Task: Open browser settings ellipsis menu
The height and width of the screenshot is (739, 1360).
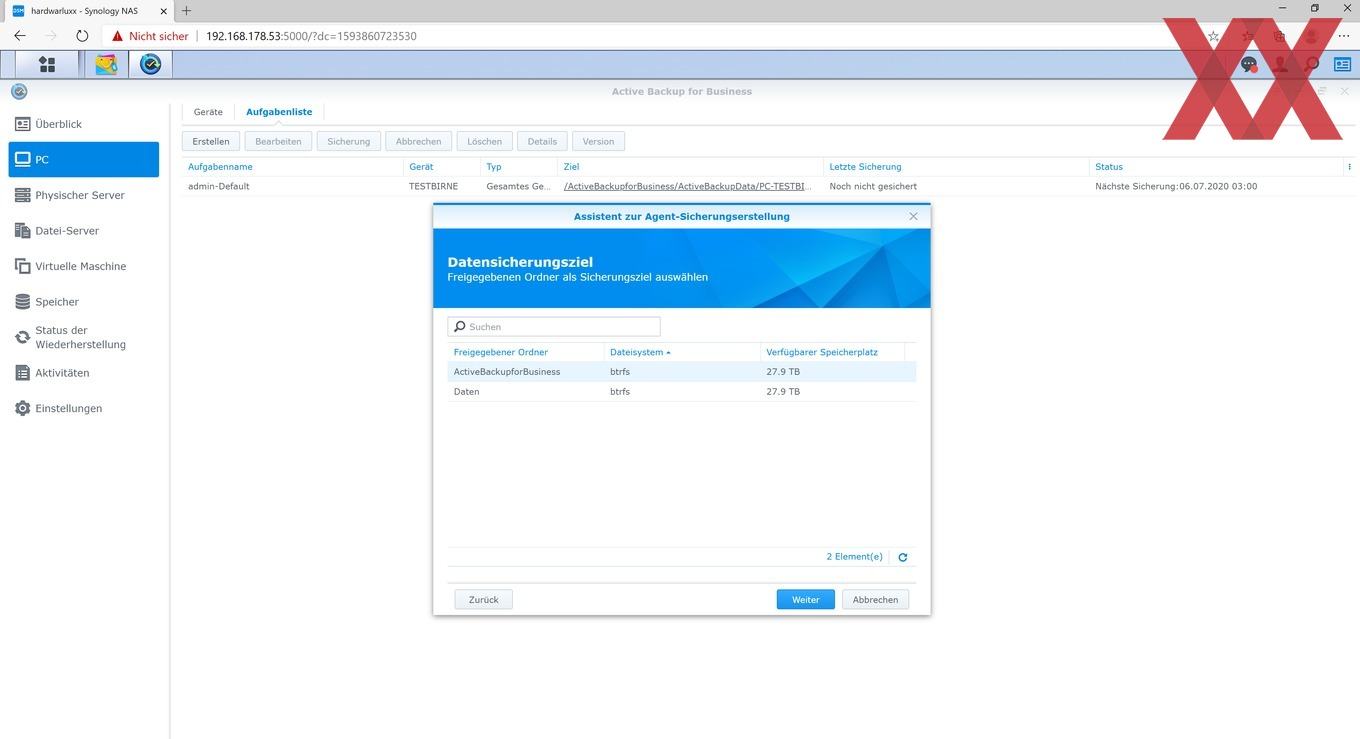Action: tap(1343, 36)
